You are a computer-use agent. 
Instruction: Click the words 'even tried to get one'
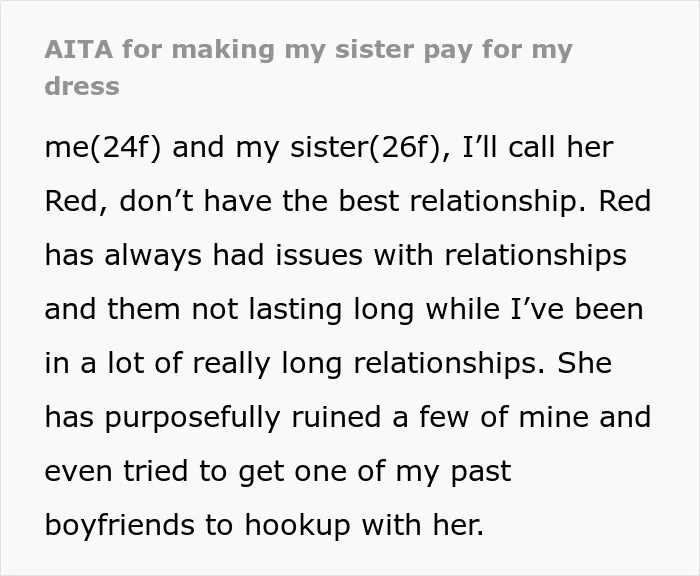(196, 472)
